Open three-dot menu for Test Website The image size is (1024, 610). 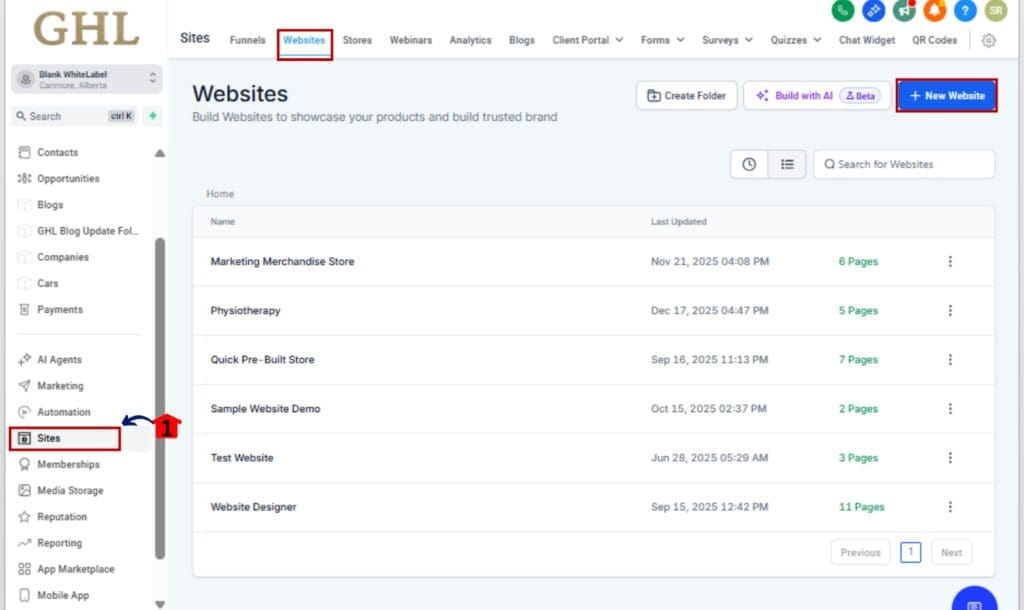pos(949,458)
